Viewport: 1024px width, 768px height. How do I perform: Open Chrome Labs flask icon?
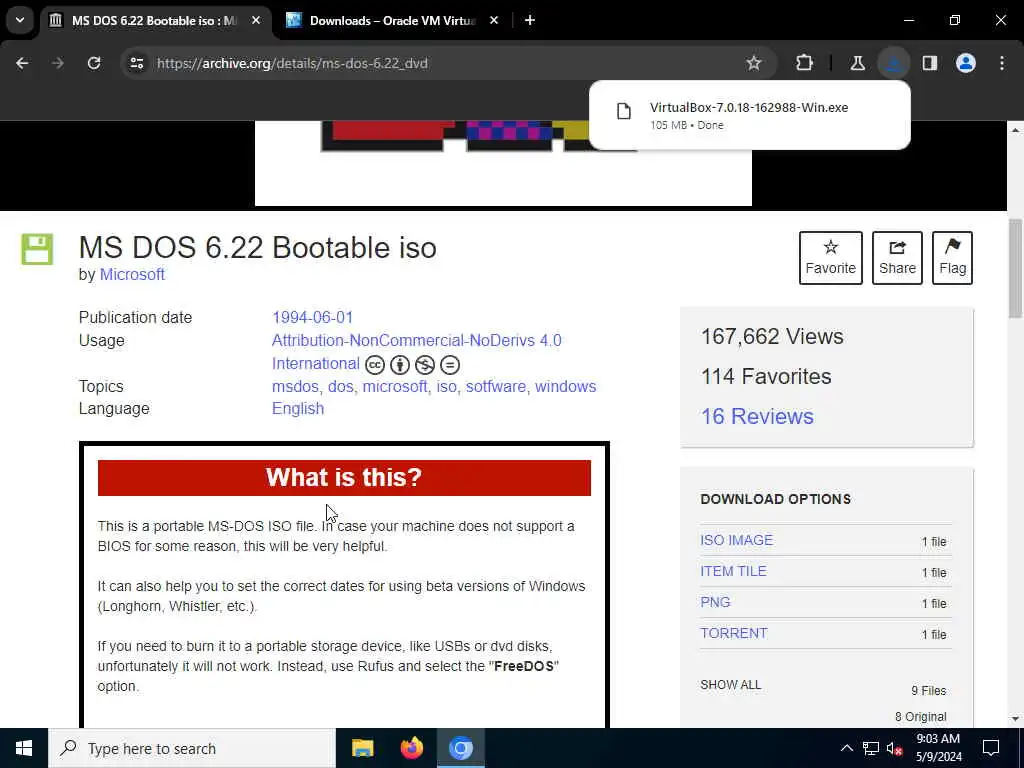point(857,63)
